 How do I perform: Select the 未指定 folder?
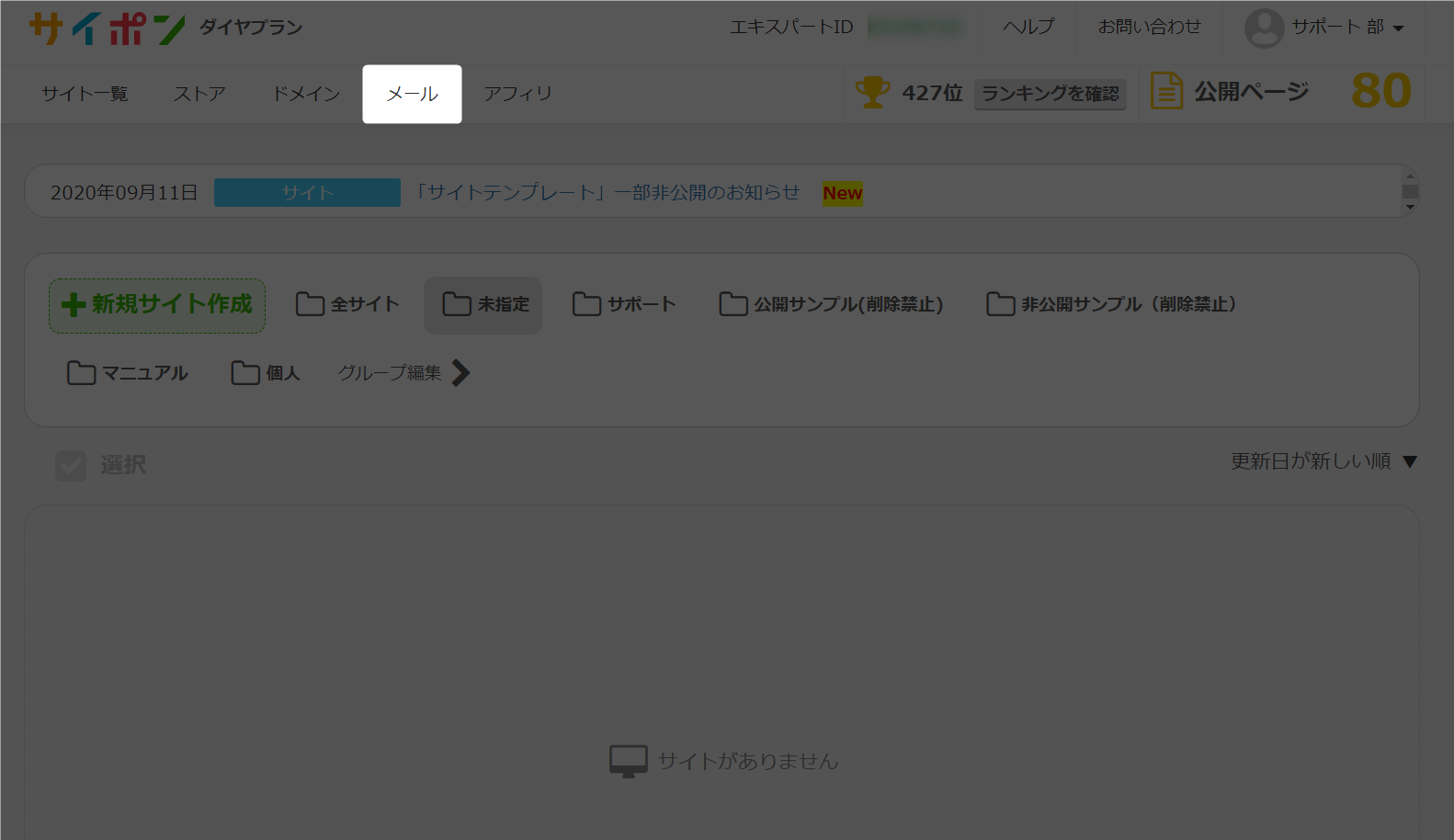483,305
